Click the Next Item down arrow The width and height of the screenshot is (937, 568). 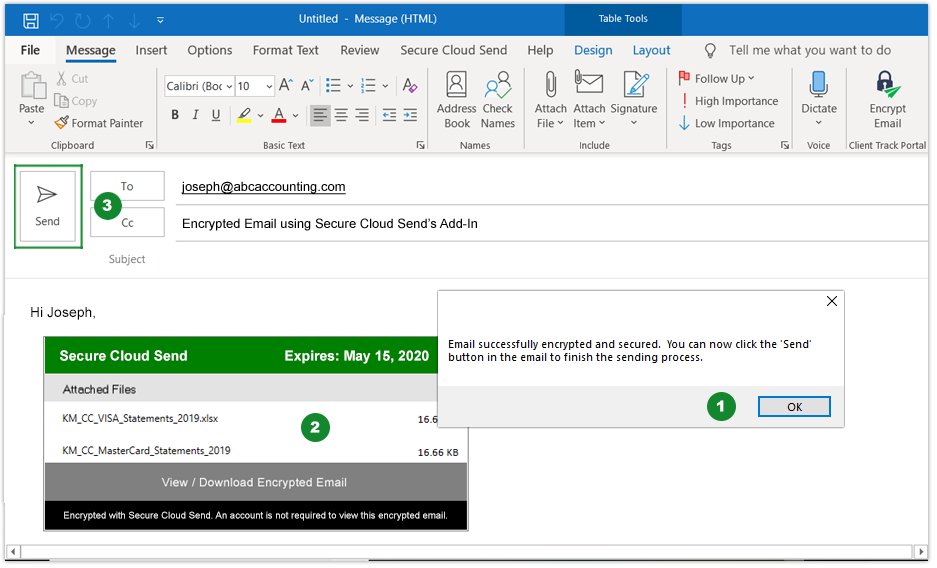tap(134, 21)
